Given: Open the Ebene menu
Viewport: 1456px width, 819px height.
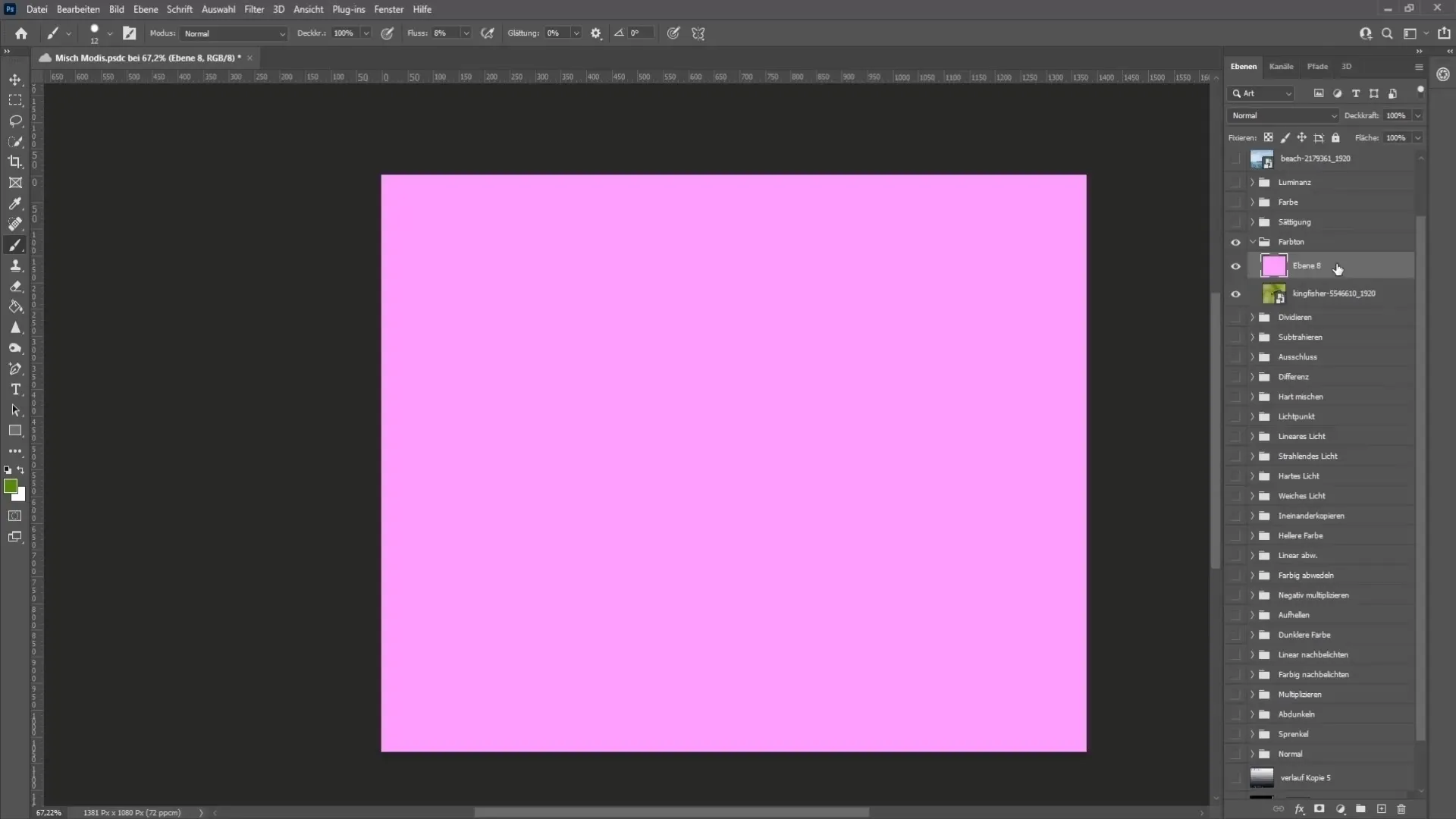Looking at the screenshot, I should pos(144,9).
